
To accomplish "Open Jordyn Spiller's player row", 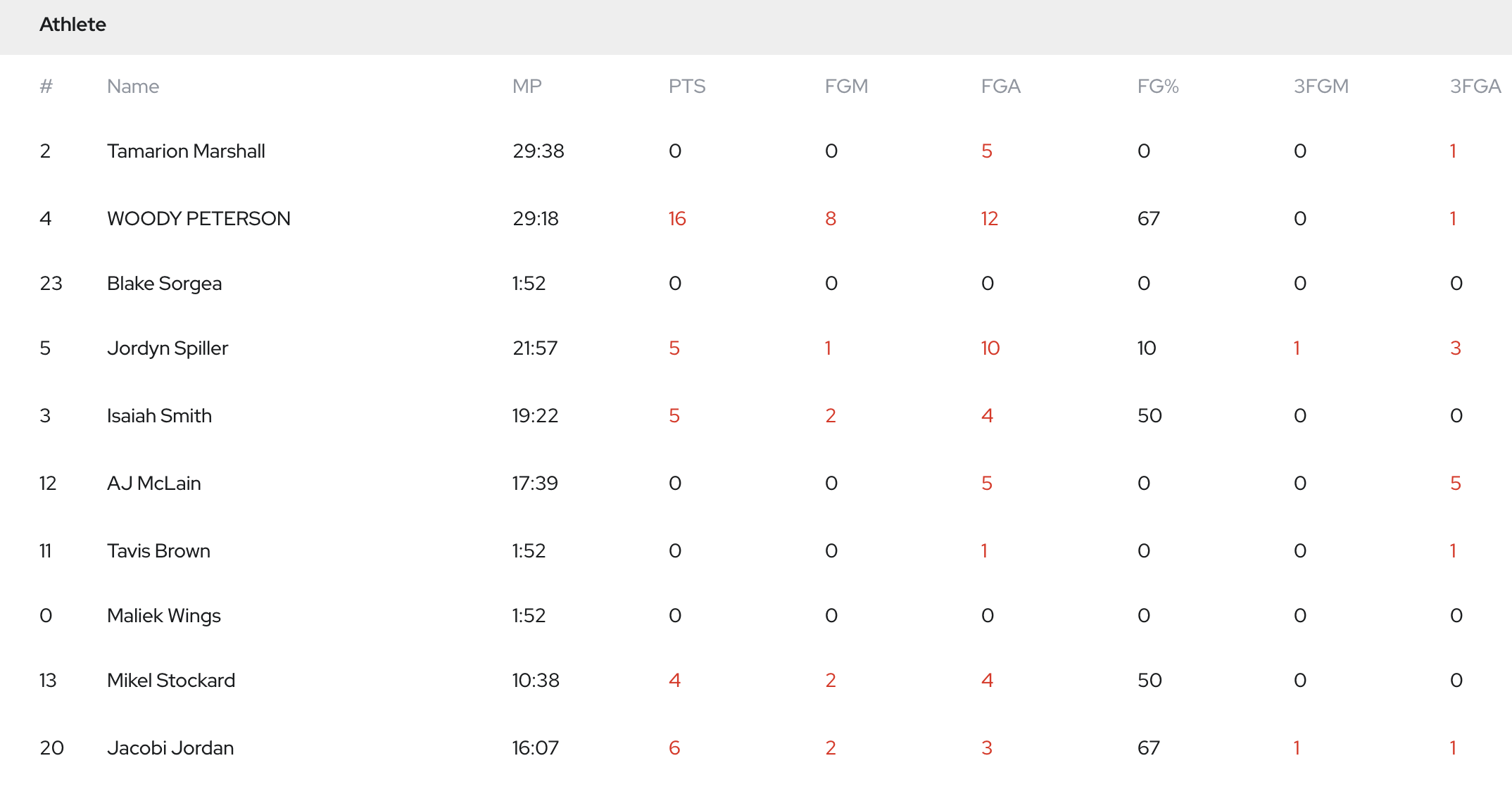I will [x=168, y=348].
